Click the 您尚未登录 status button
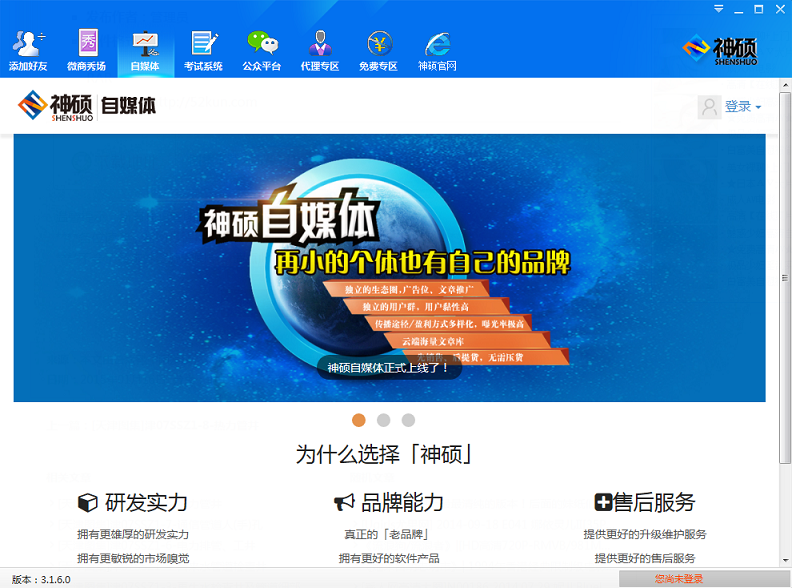Viewport: 792px width, 588px height. tap(679, 579)
